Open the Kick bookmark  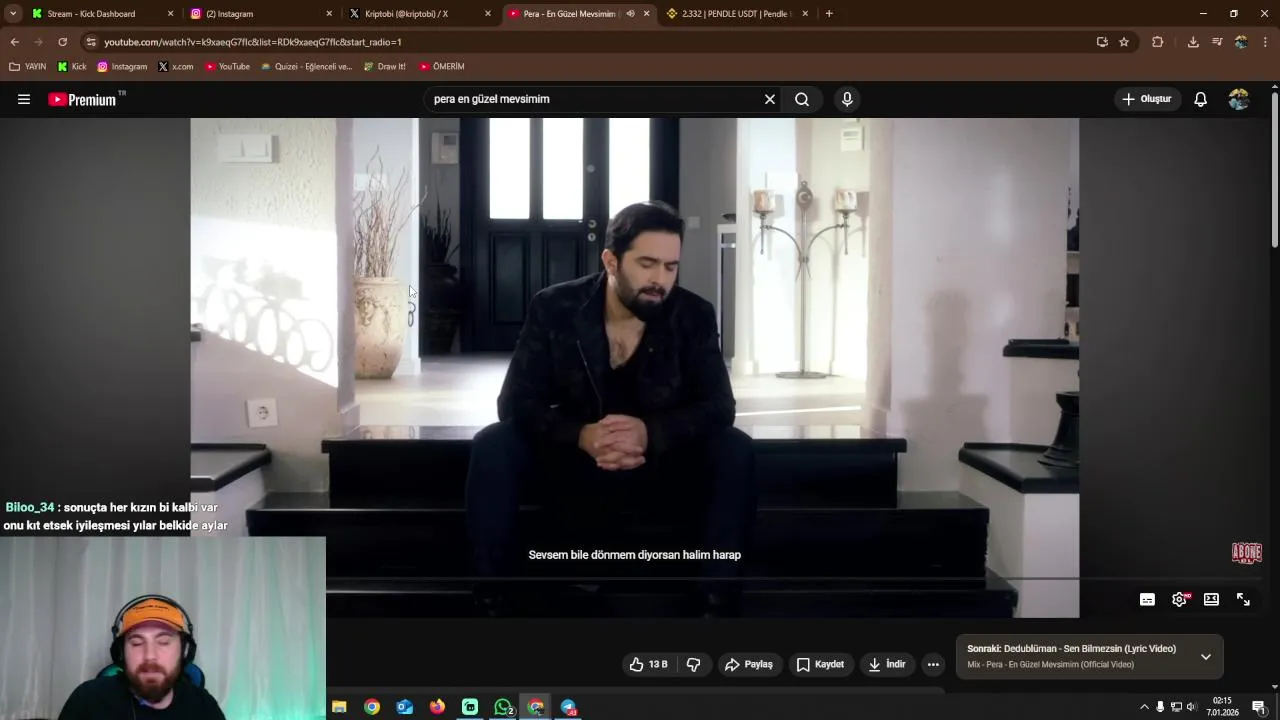tap(72, 67)
